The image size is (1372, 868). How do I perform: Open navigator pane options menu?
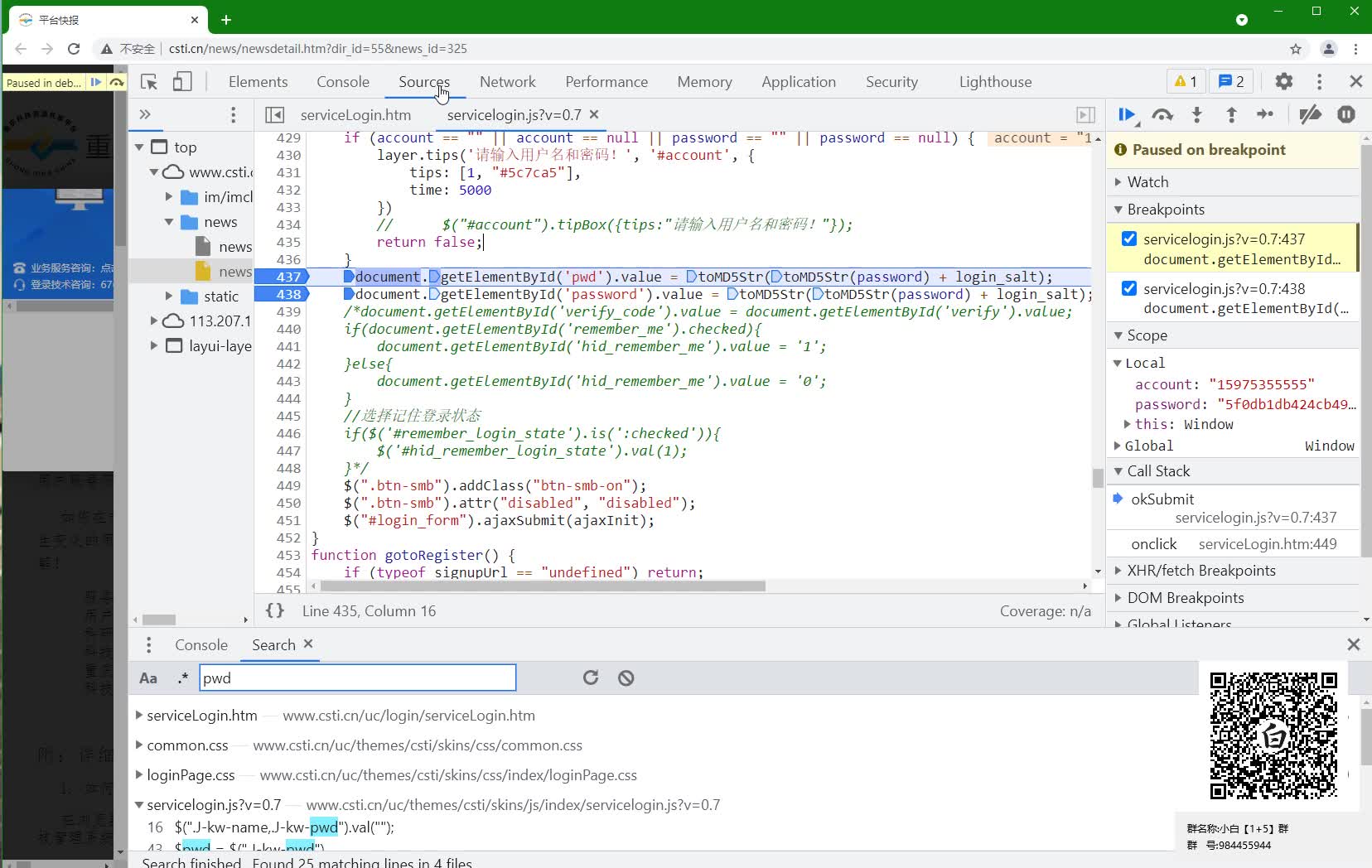coord(233,114)
